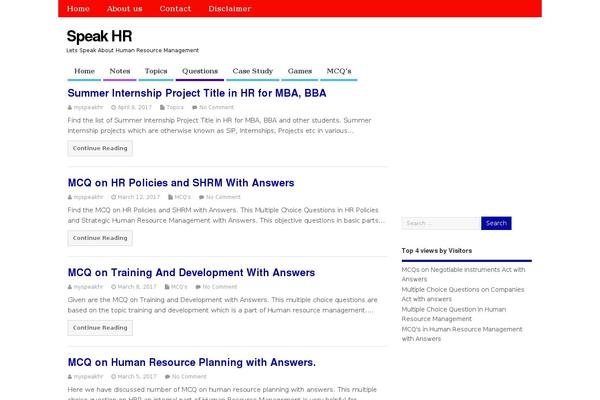
Task: Click author icon on Human Resource Planning post
Action: (70, 377)
